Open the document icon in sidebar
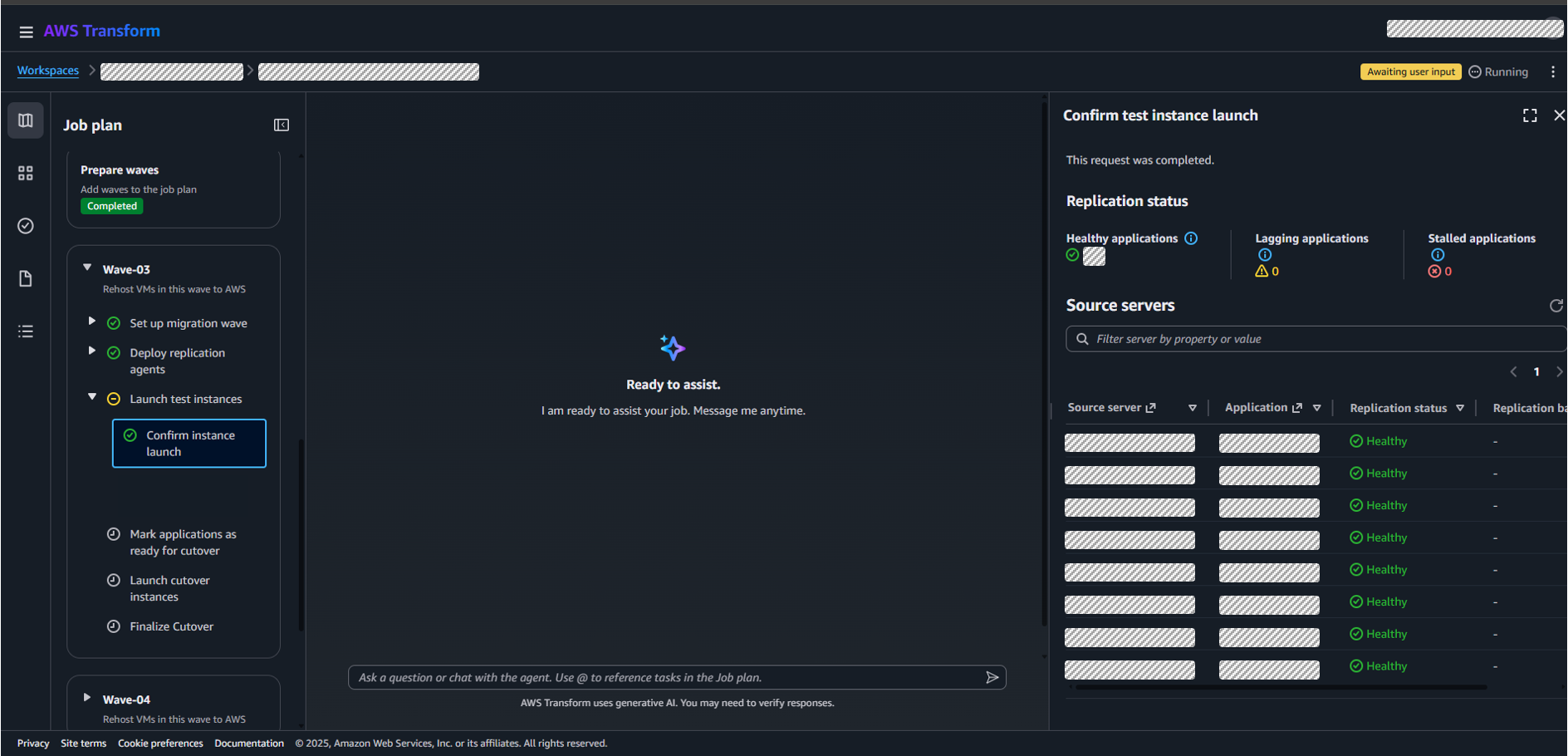The image size is (1568, 756). coord(26,278)
